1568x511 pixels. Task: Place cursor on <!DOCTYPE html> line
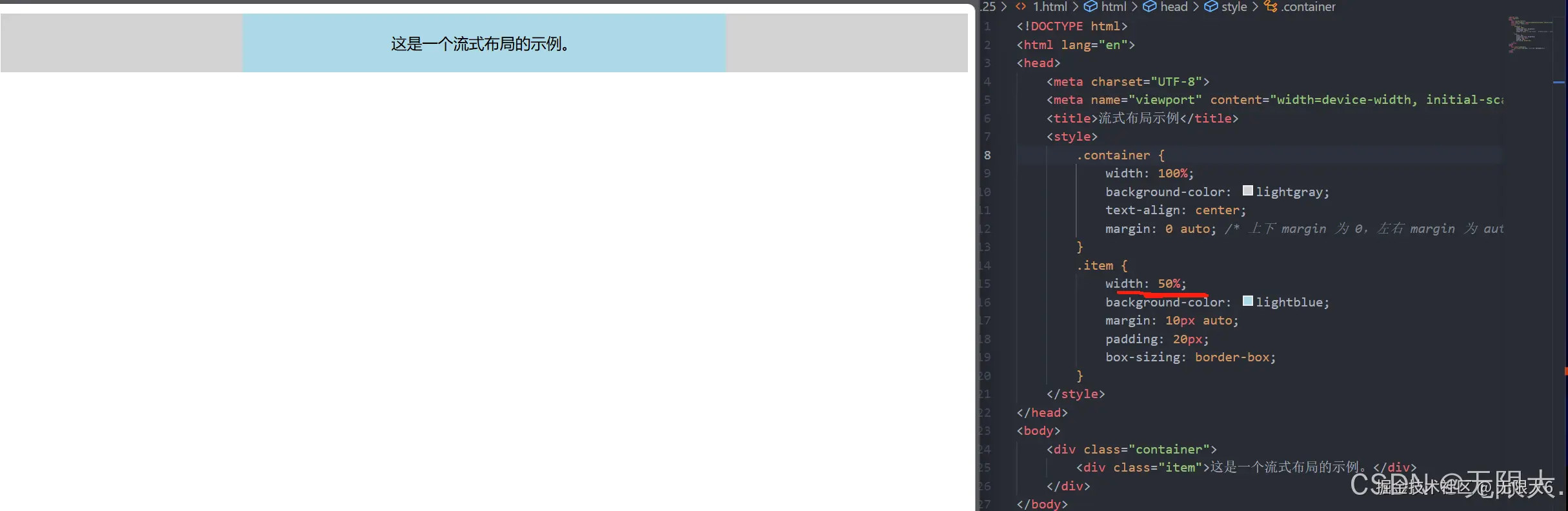click(1072, 26)
